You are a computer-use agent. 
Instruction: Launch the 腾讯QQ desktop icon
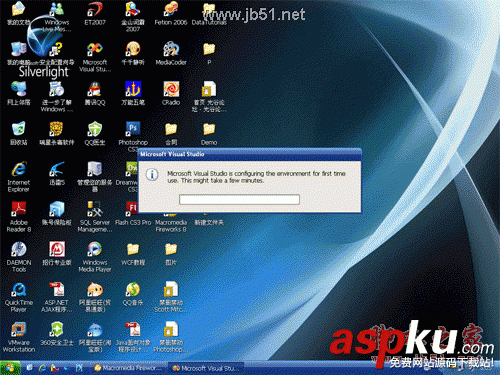(x=95, y=89)
